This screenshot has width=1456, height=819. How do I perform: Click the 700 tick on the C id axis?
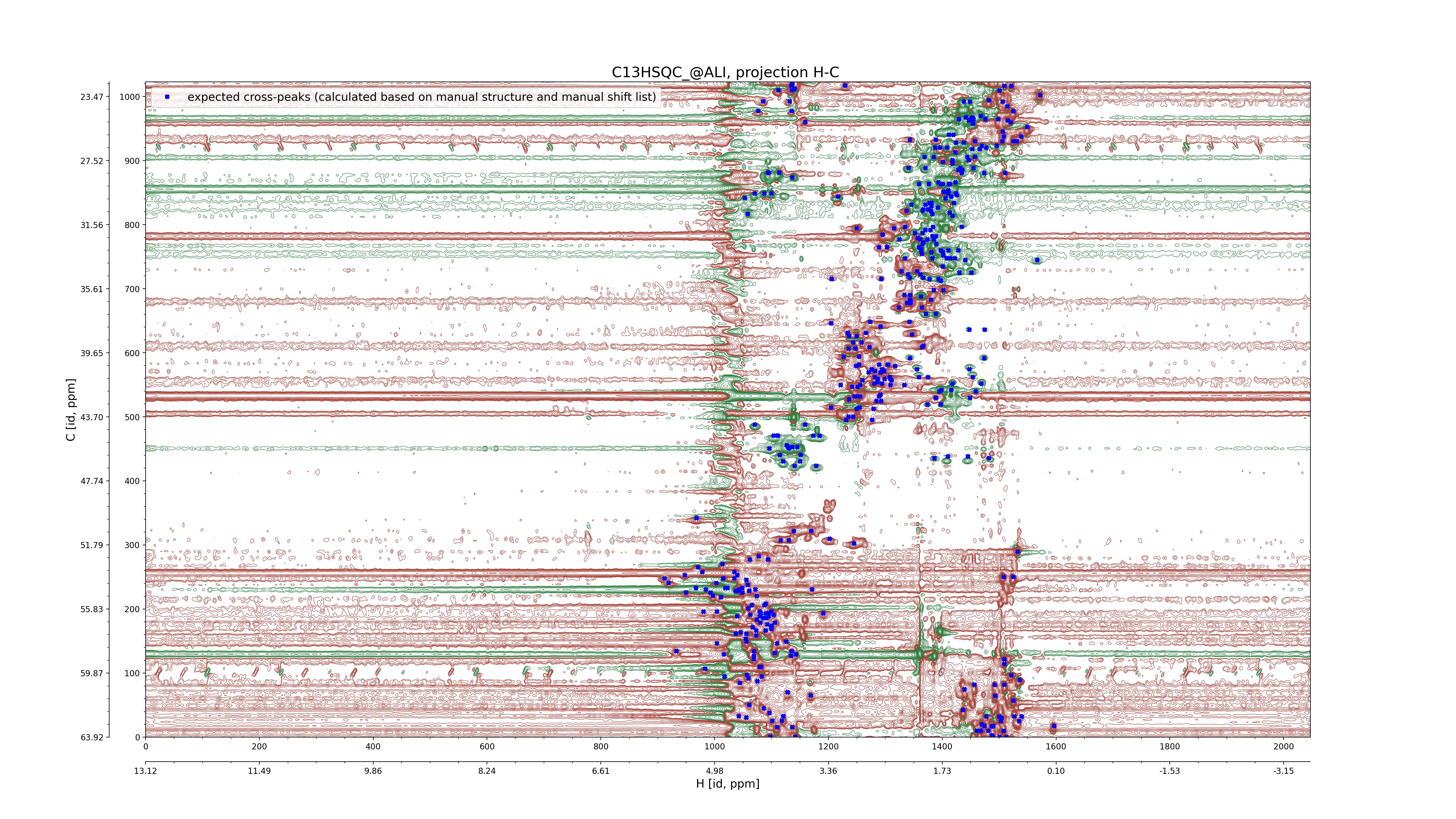coord(132,290)
